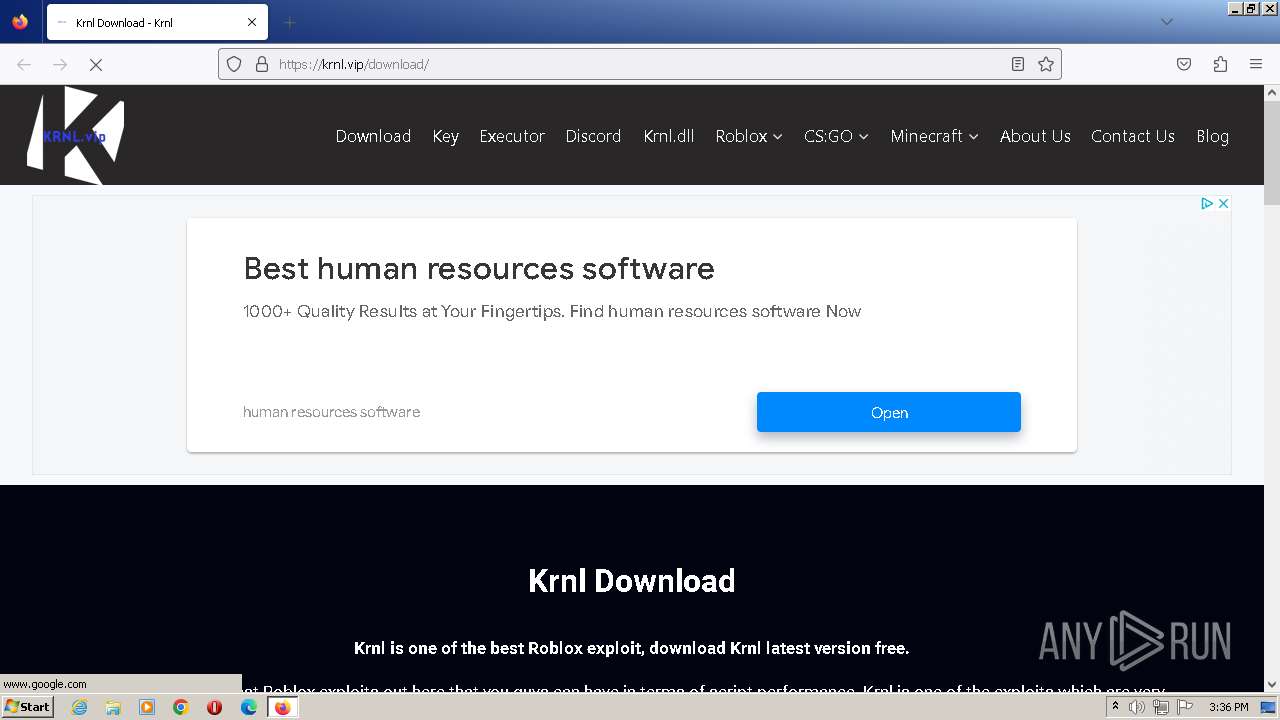
Task: Open the Action Center flag icon
Action: 1185,707
